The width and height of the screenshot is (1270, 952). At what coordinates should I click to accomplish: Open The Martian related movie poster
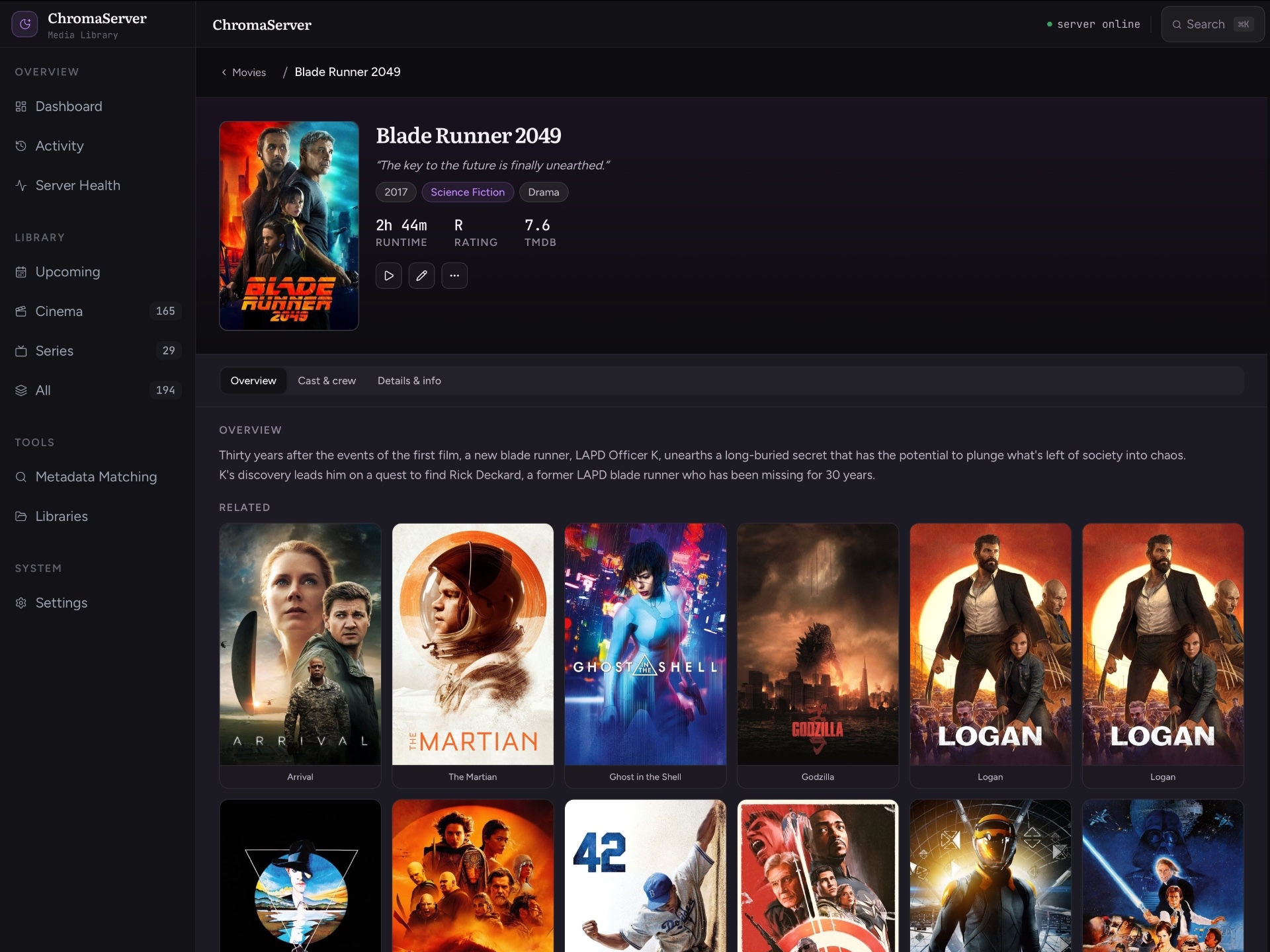point(473,645)
